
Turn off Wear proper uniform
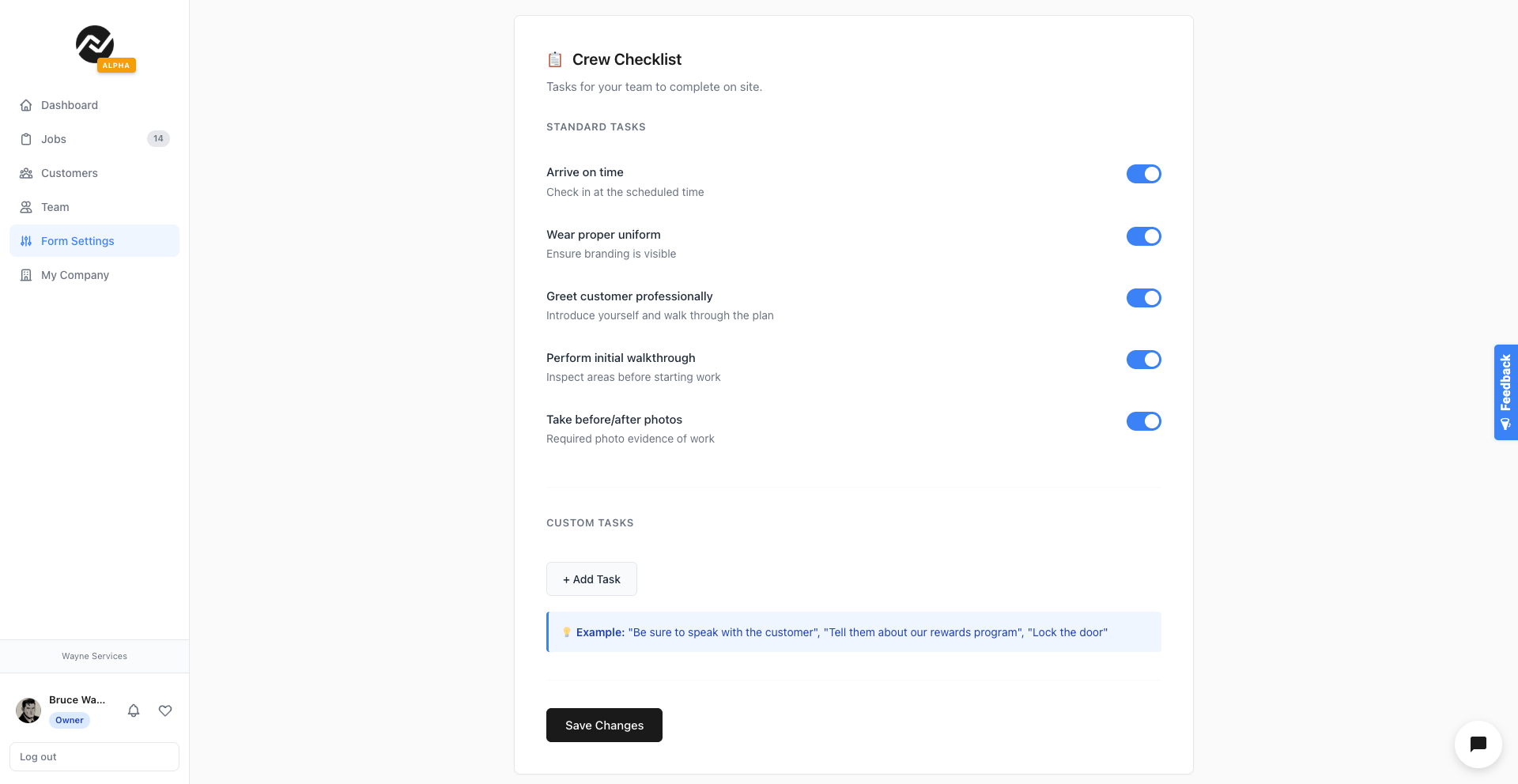[x=1144, y=236]
